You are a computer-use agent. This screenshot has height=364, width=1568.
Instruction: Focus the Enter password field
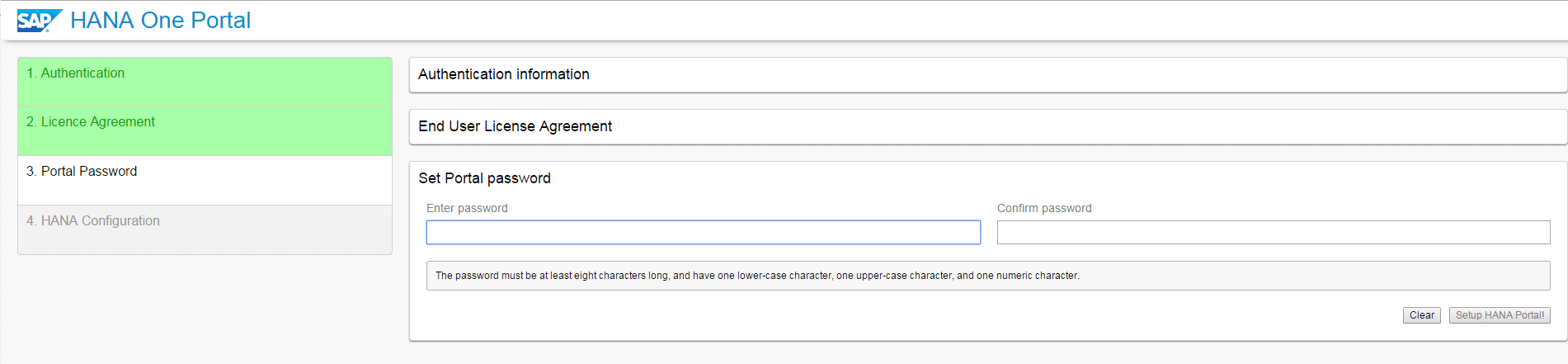pos(703,233)
